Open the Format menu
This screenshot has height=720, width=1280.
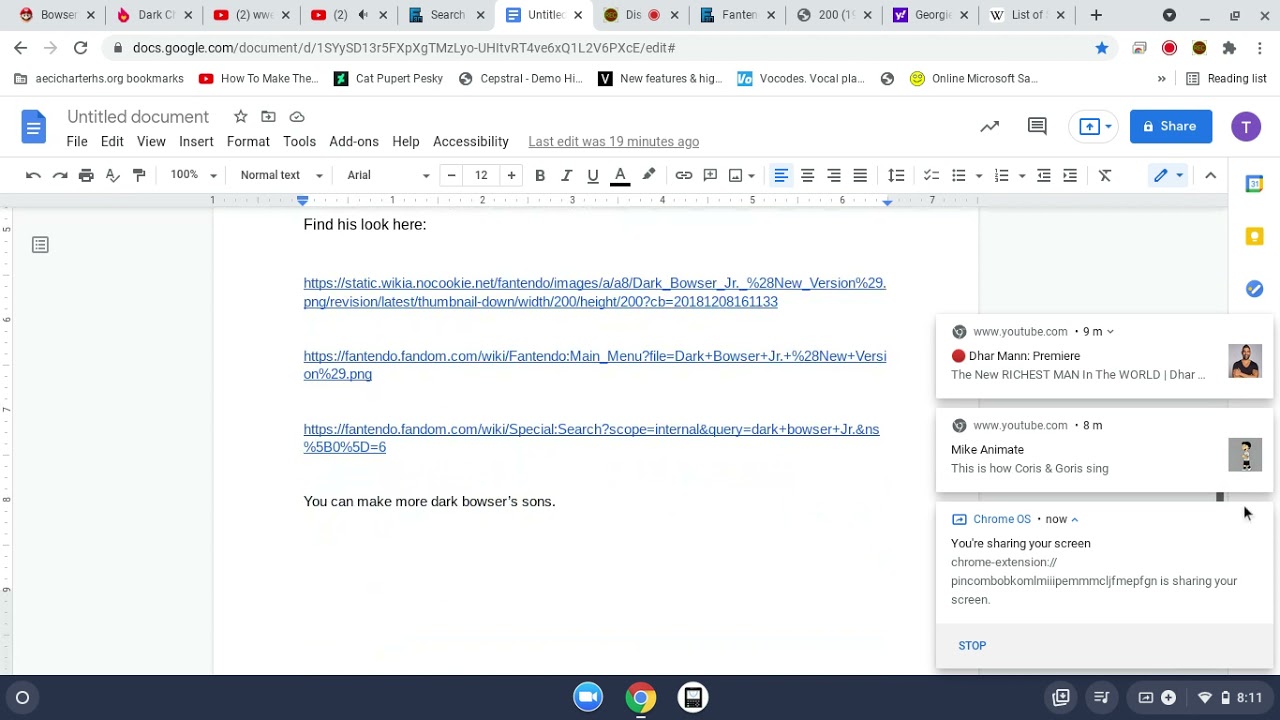(x=248, y=142)
